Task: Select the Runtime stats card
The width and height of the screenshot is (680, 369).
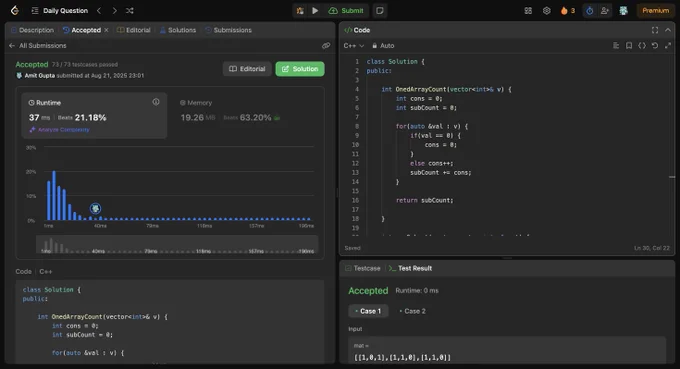Action: point(94,115)
